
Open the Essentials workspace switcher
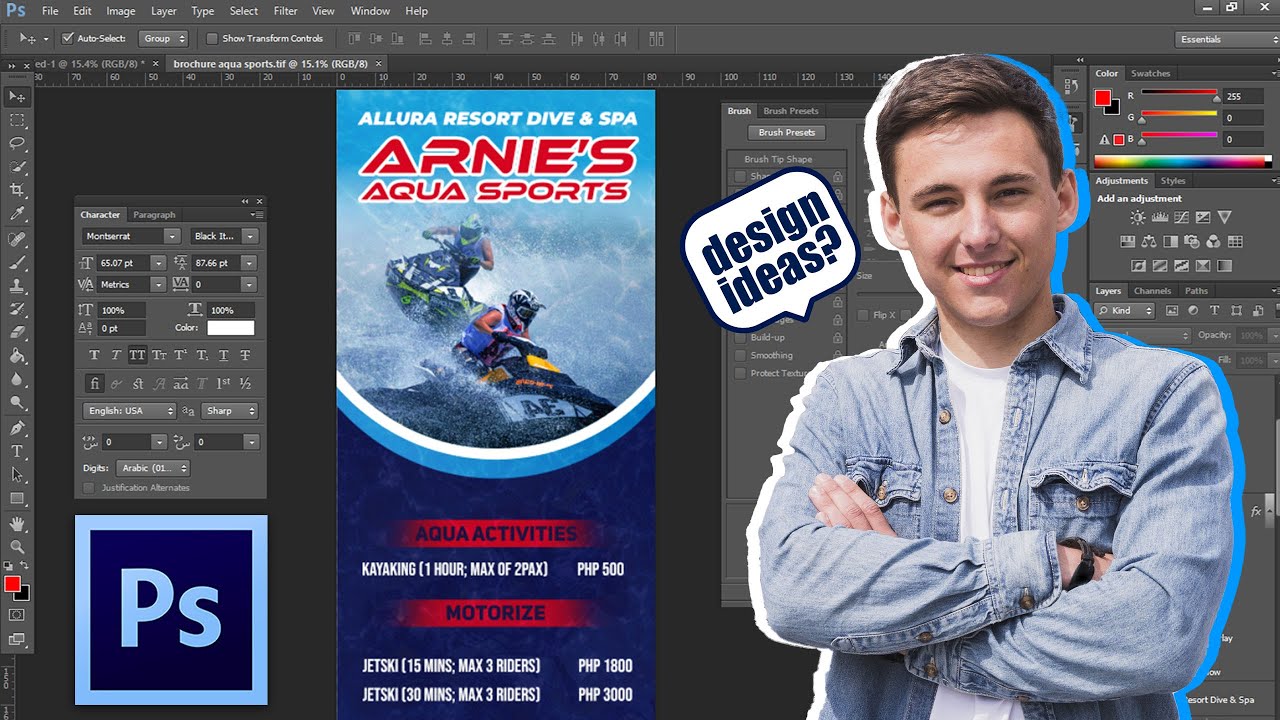pos(1228,39)
